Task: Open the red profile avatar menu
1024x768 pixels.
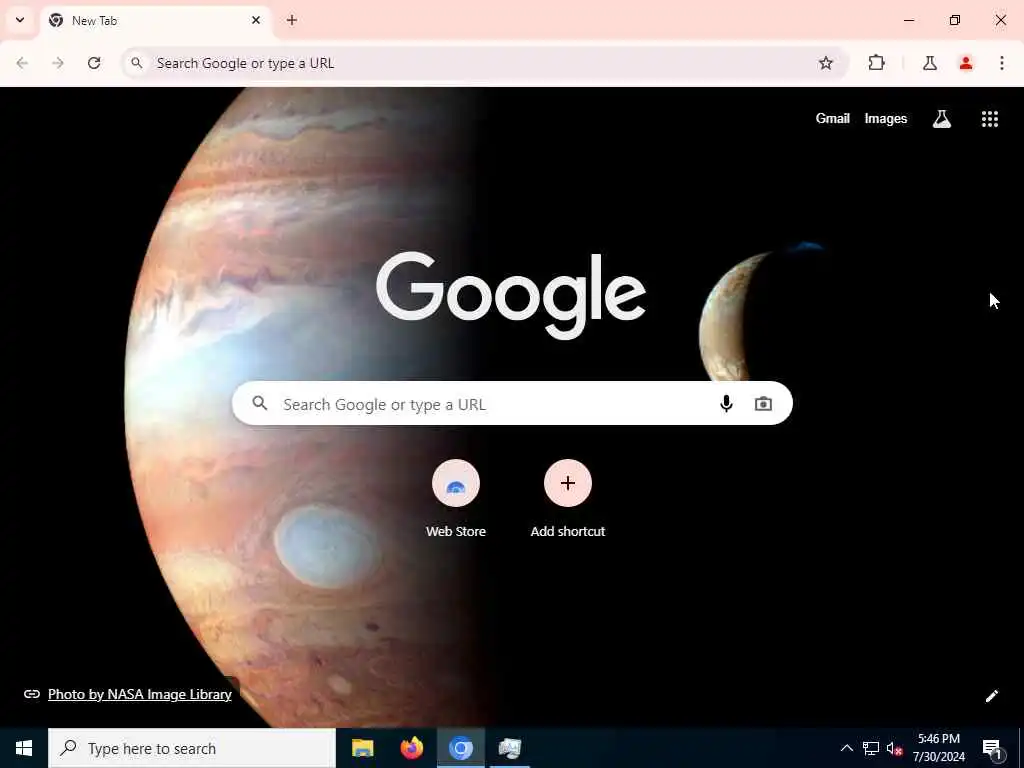Action: [966, 63]
